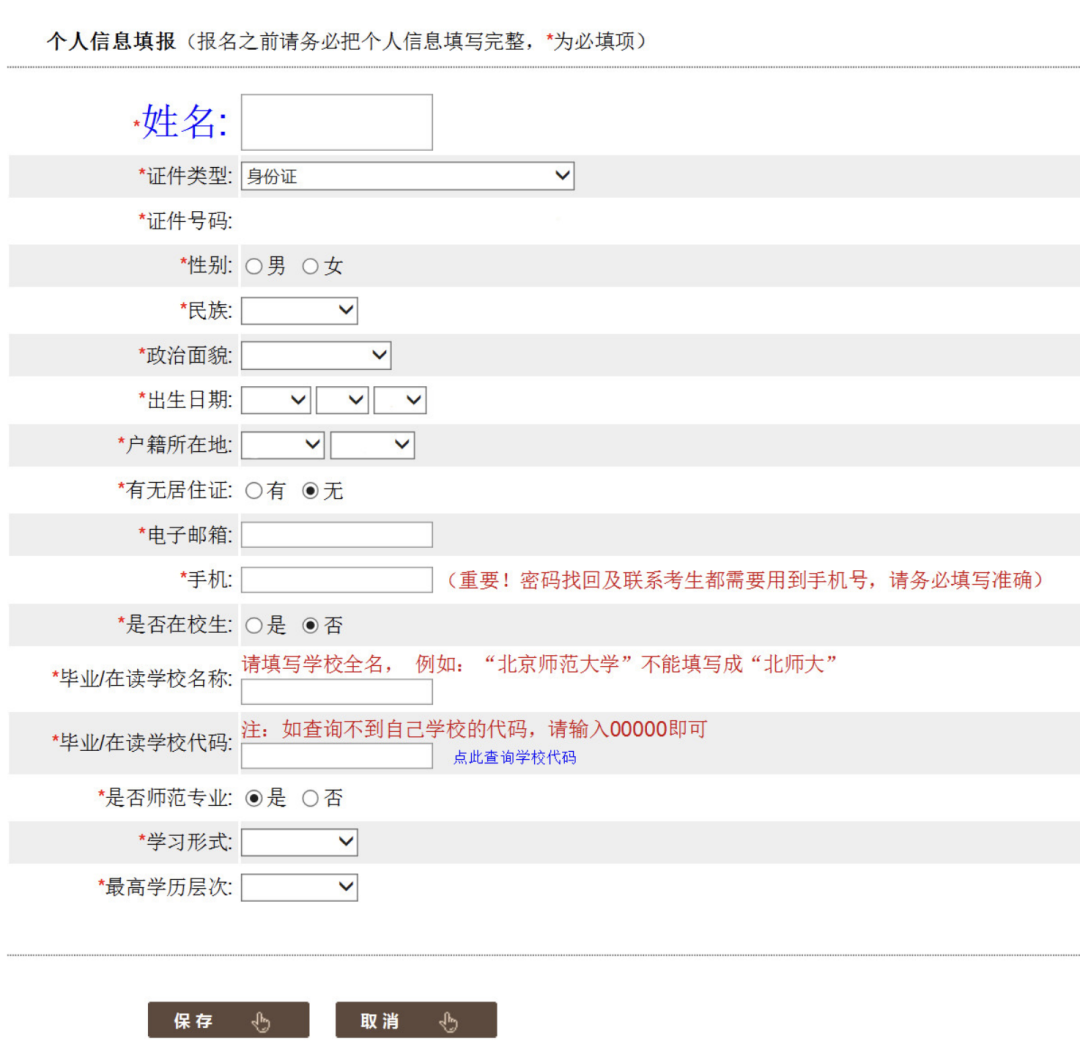Click the 取消 cancel button
This screenshot has height=1055, width=1080.
[x=415, y=1020]
